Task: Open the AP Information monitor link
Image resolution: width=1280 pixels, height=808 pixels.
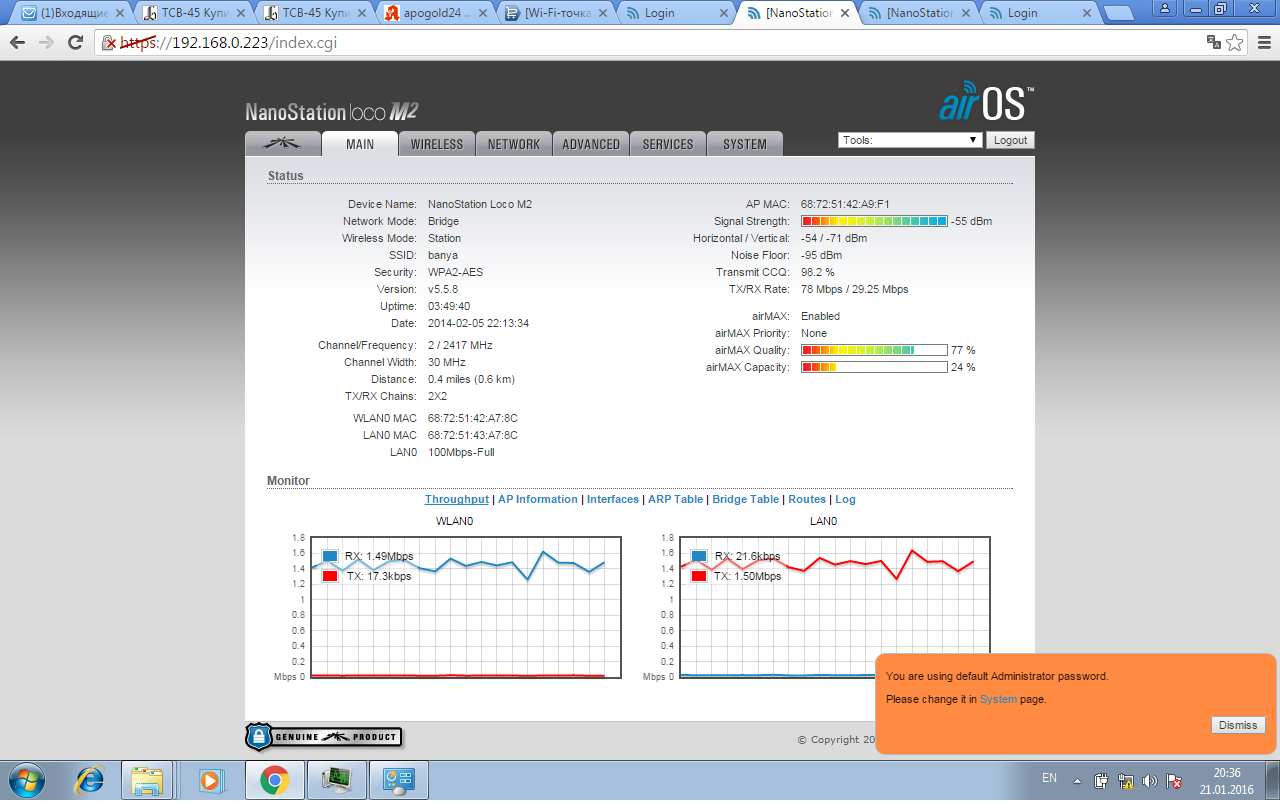Action: (538, 499)
